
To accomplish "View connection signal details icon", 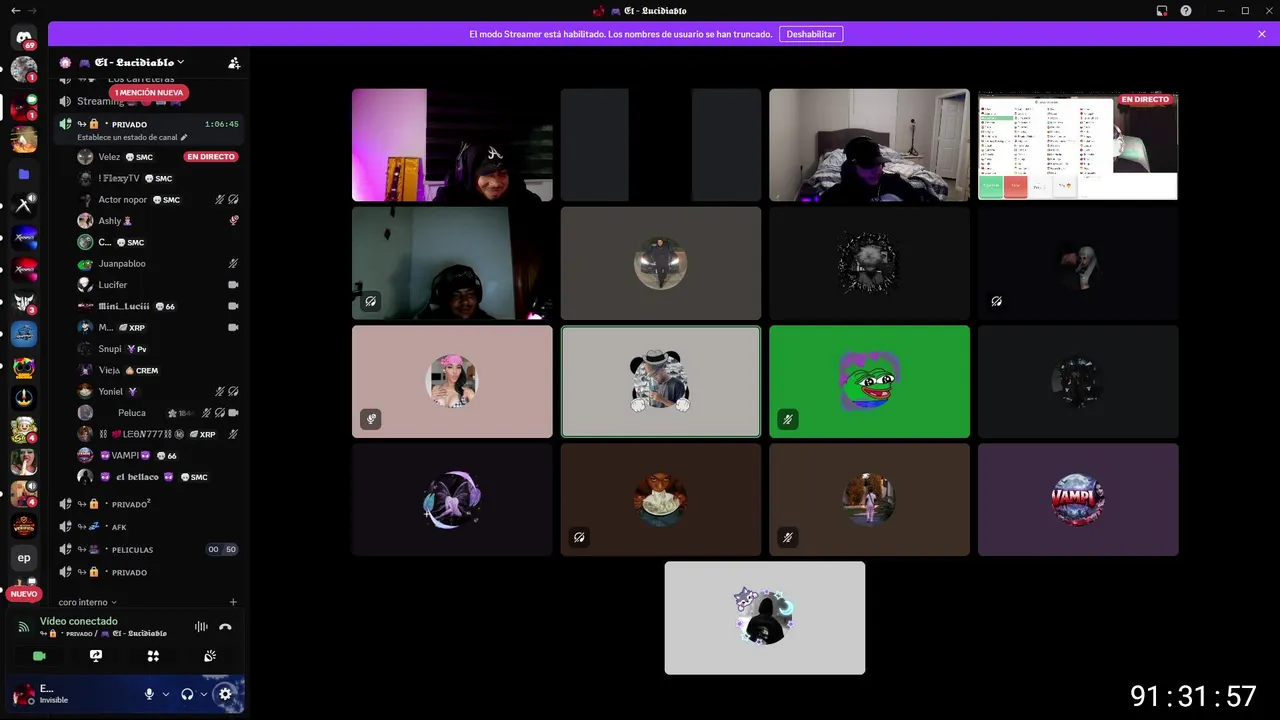I will (24, 627).
